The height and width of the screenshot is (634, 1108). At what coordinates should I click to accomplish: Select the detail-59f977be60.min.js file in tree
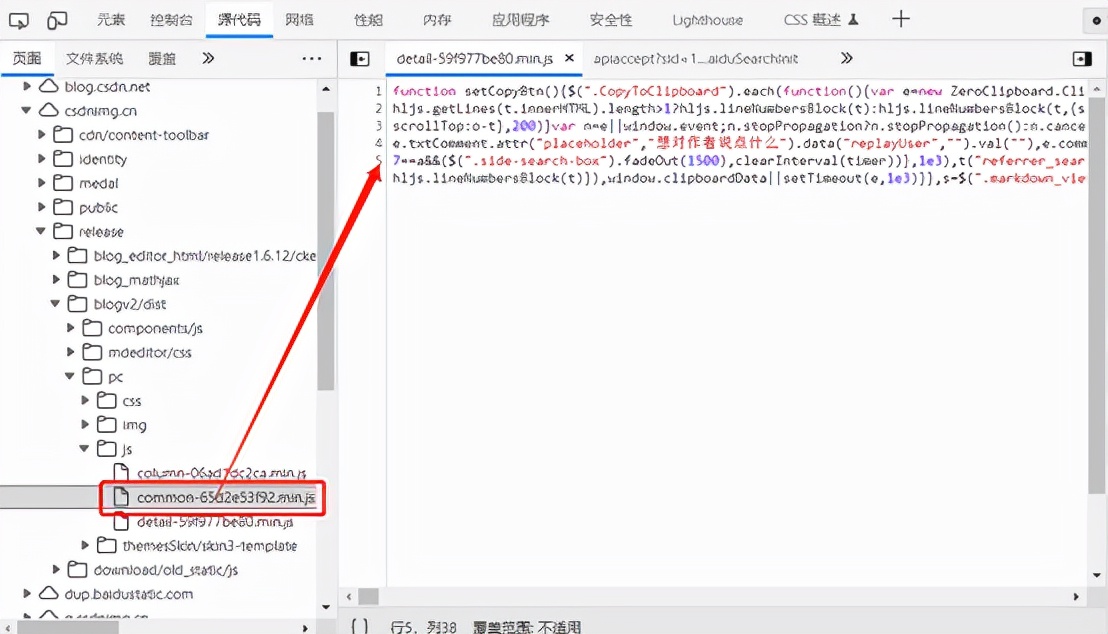[215, 522]
